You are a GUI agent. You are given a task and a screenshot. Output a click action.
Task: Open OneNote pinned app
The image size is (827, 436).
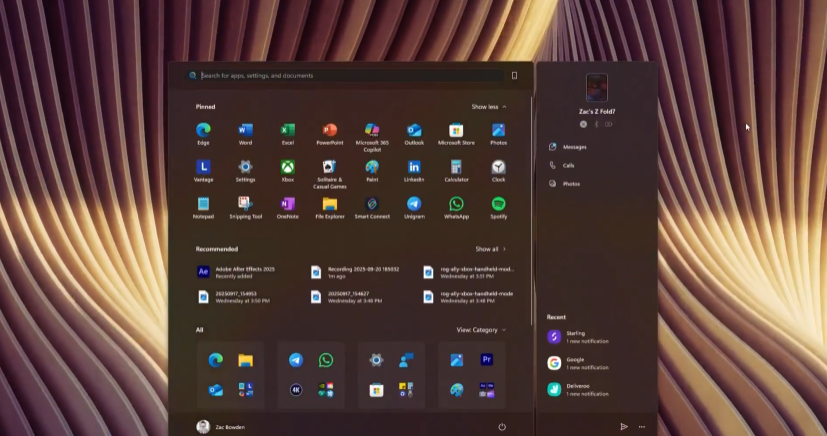click(x=287, y=208)
